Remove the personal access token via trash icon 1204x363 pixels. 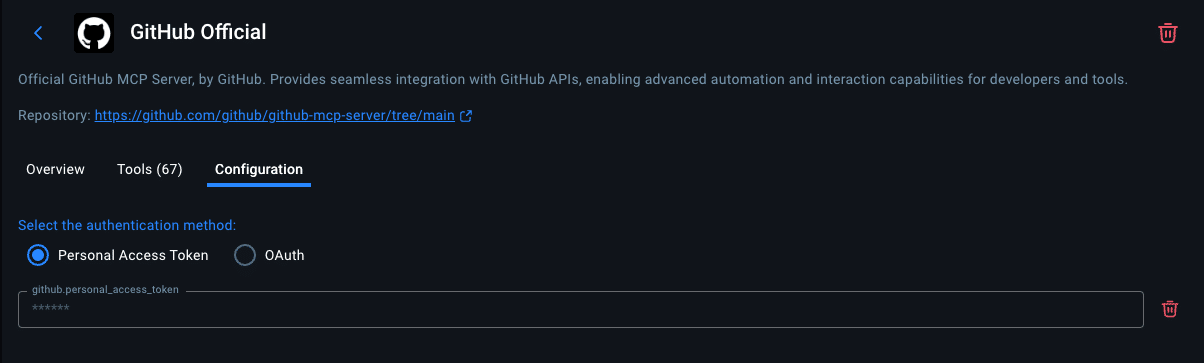(x=1169, y=309)
